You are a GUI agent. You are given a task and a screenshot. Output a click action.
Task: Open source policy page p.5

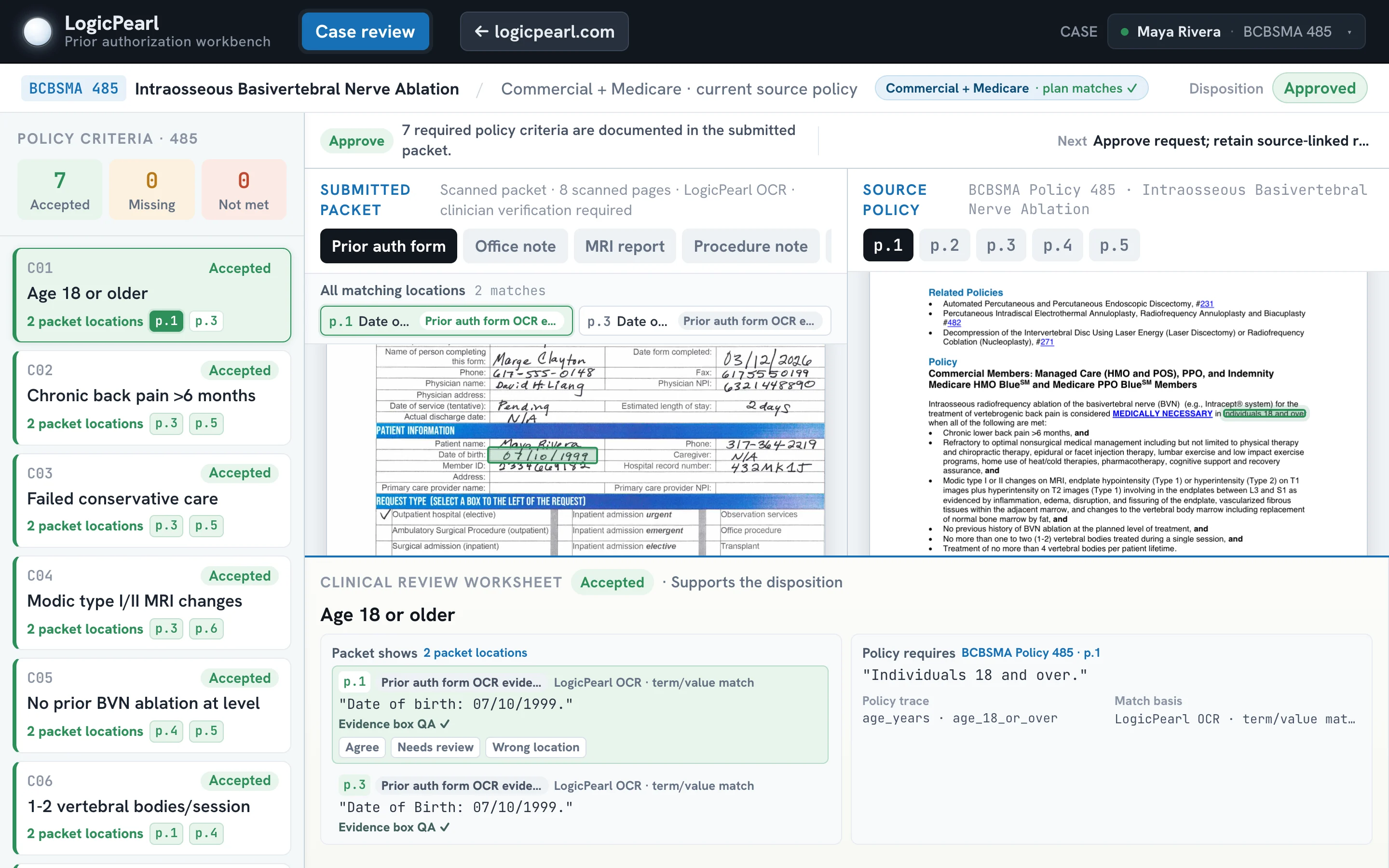point(1114,245)
